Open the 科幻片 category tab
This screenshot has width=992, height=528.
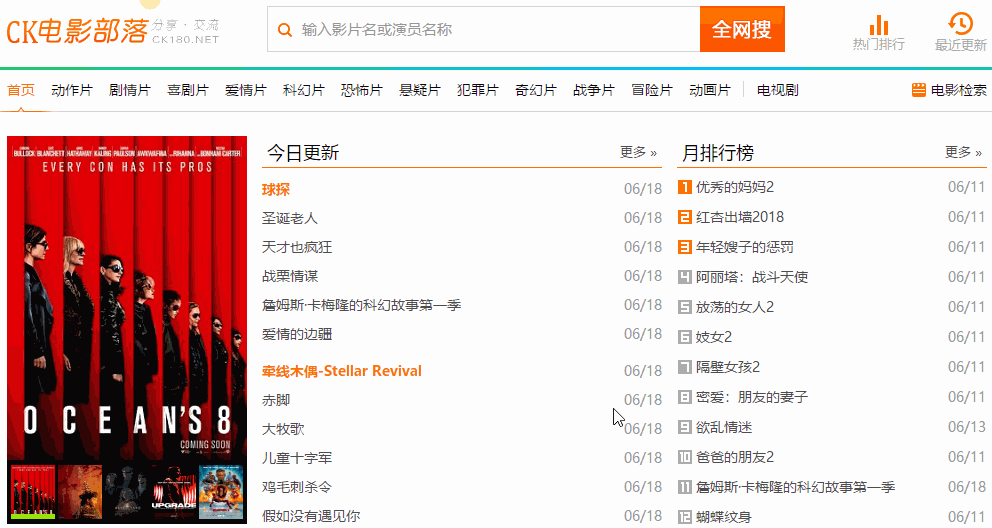[x=304, y=90]
